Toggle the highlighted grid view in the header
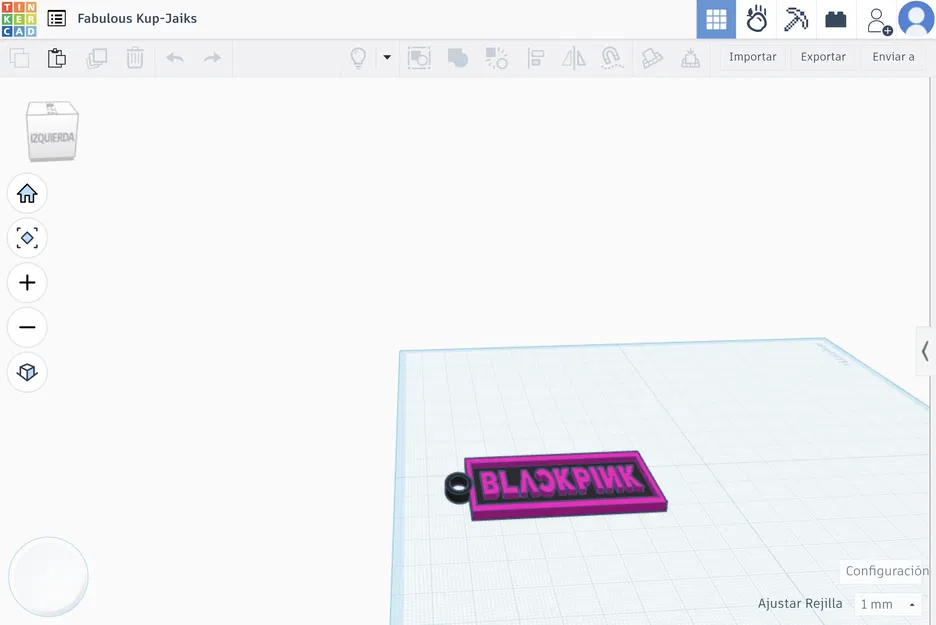Screen dimensions: 936x625 click(x=716, y=19)
